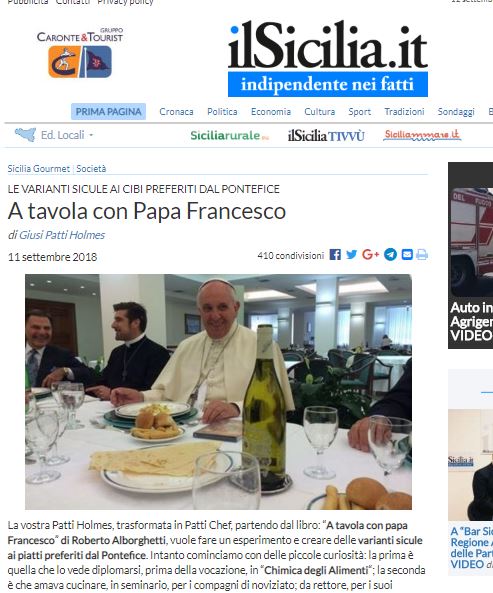Open the Prima Pagina tab
Image resolution: width=493 pixels, height=593 pixels.
click(109, 112)
